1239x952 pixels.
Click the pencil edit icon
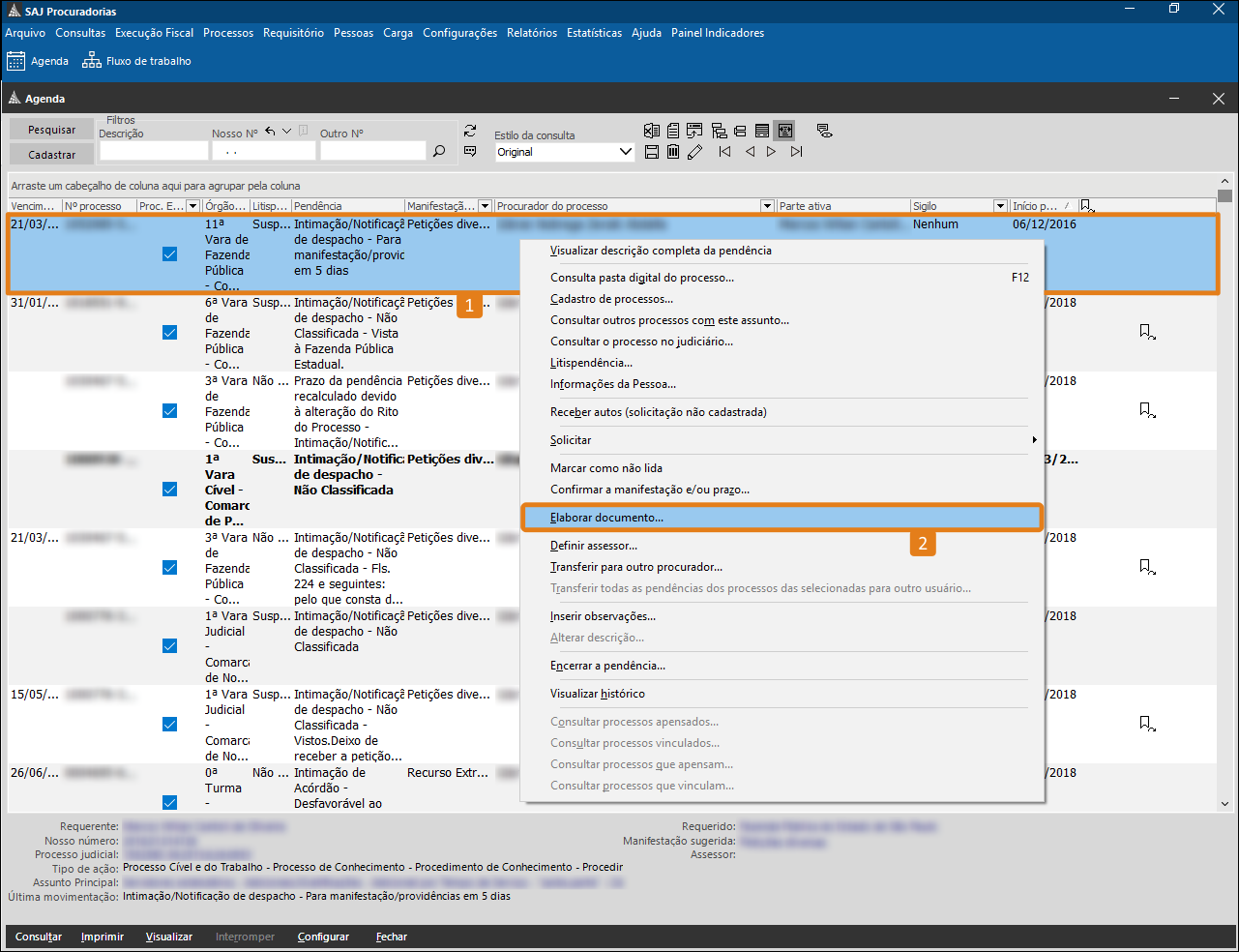(x=694, y=152)
